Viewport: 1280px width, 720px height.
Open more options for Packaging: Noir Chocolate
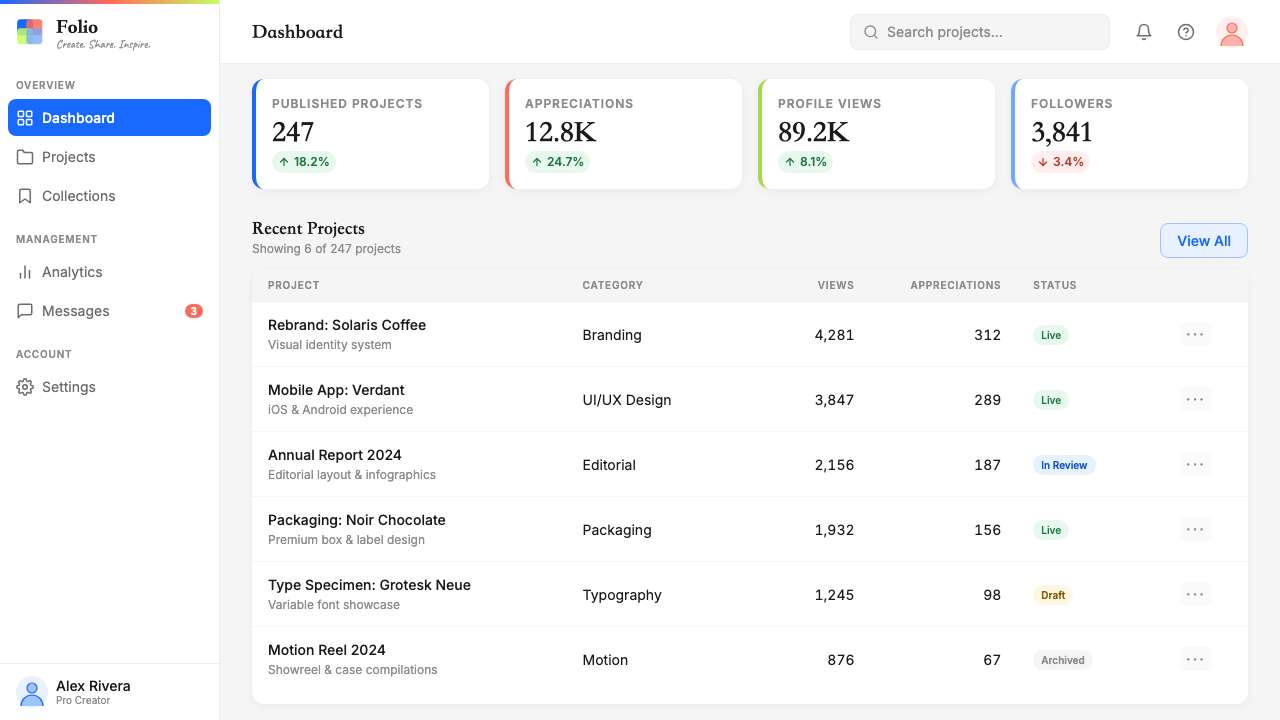coord(1195,529)
